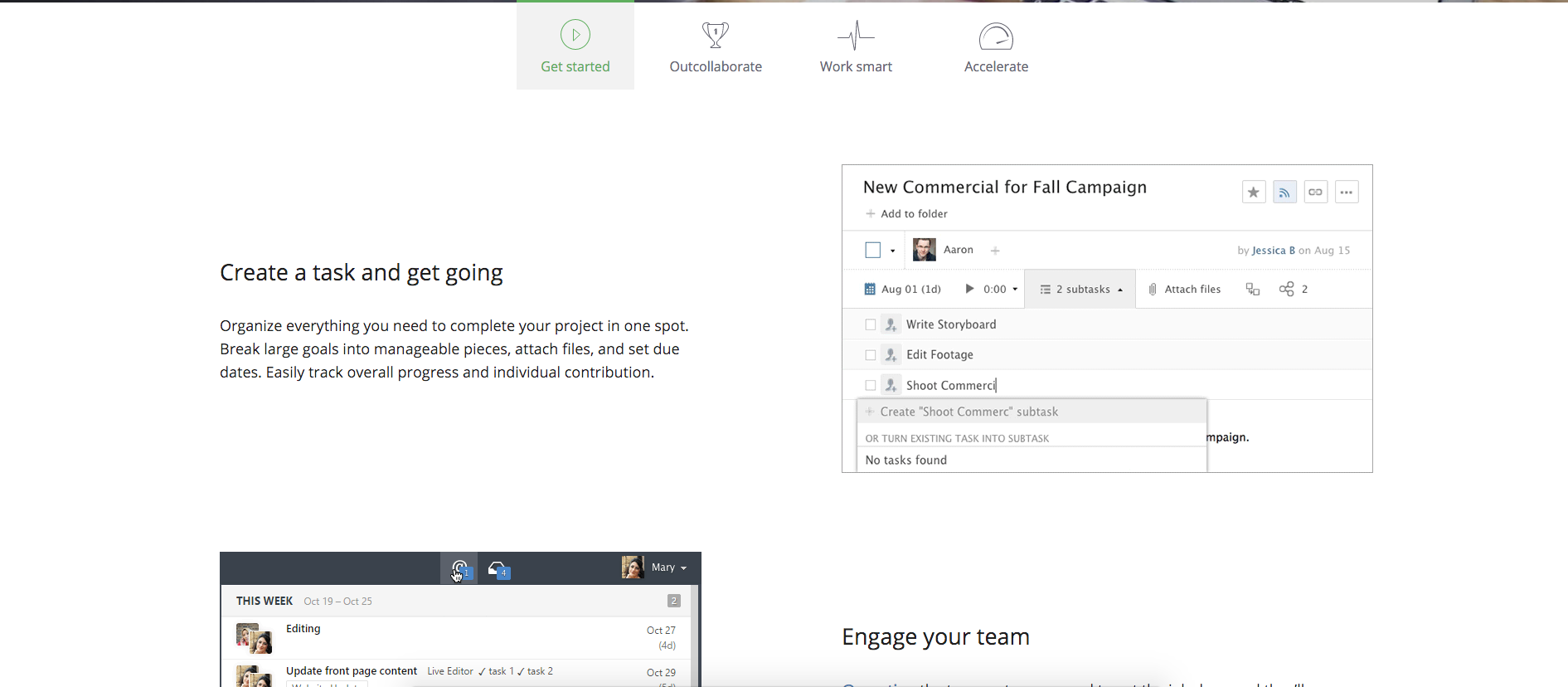The image size is (1568, 687).
Task: Open the Update front page content task
Action: pyautogui.click(x=352, y=671)
